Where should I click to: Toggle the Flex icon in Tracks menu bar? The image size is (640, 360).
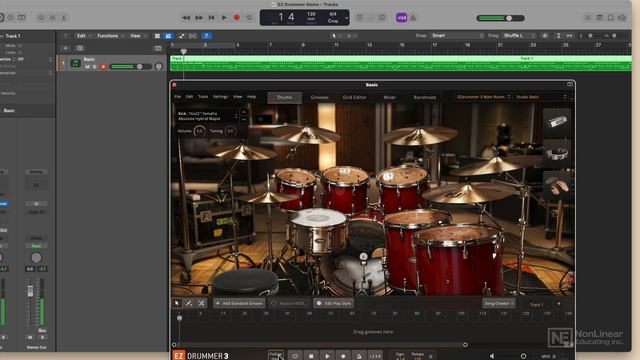point(193,36)
